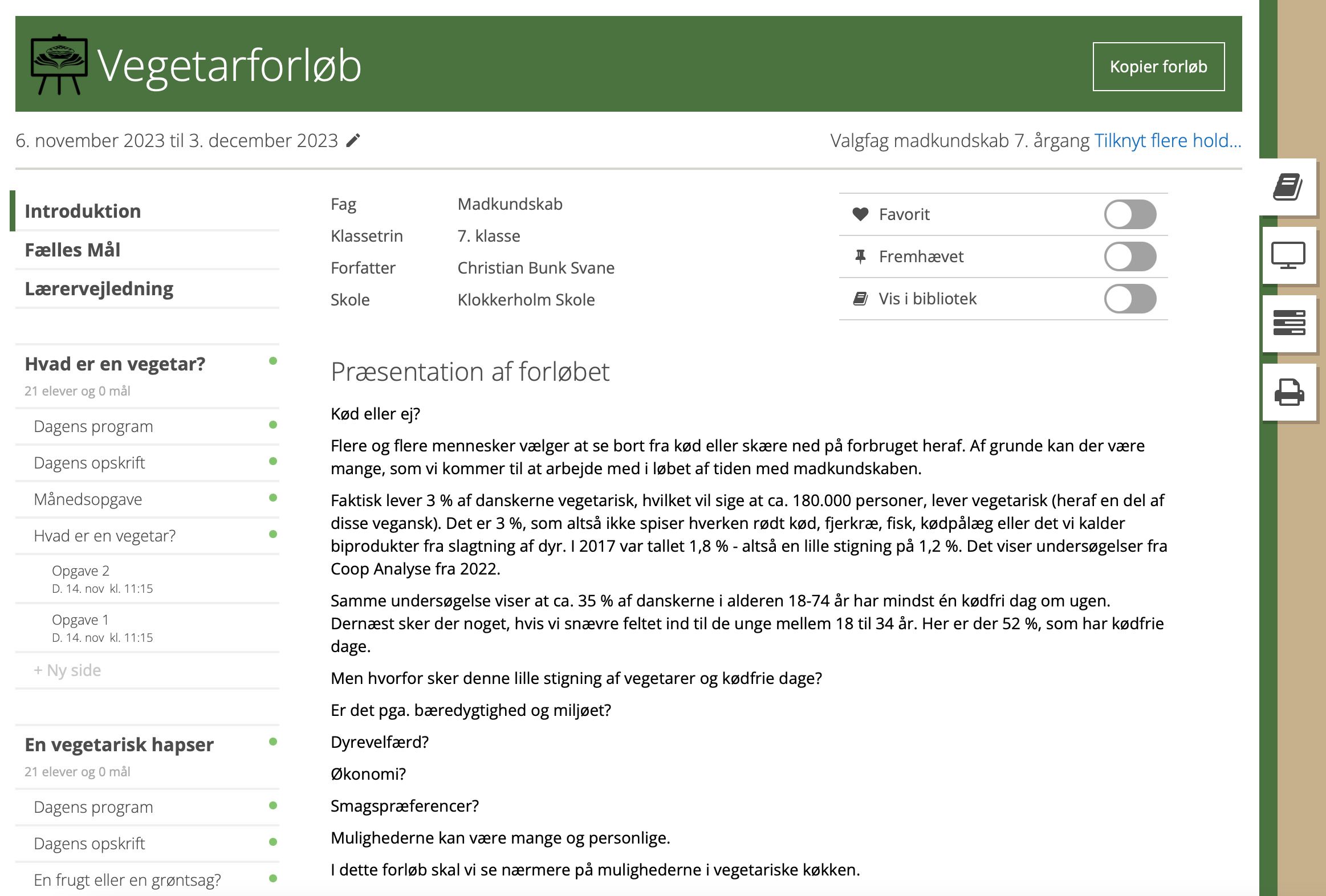Click Tilknyt flere hold link

tap(1167, 140)
